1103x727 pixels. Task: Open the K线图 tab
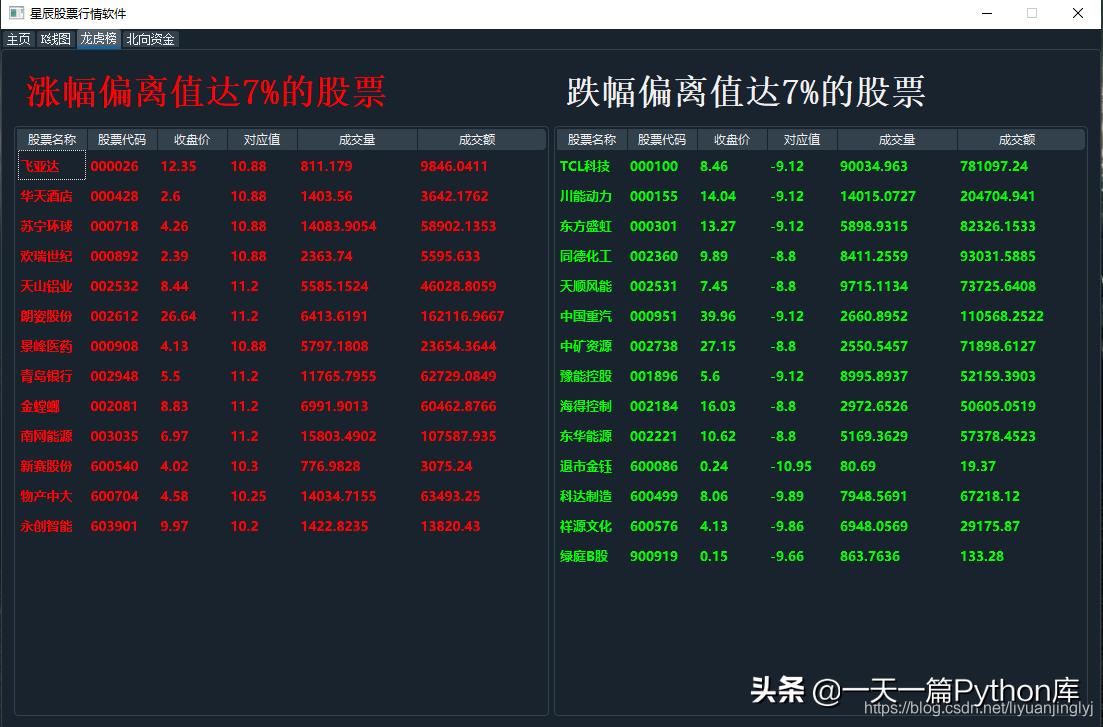click(54, 39)
